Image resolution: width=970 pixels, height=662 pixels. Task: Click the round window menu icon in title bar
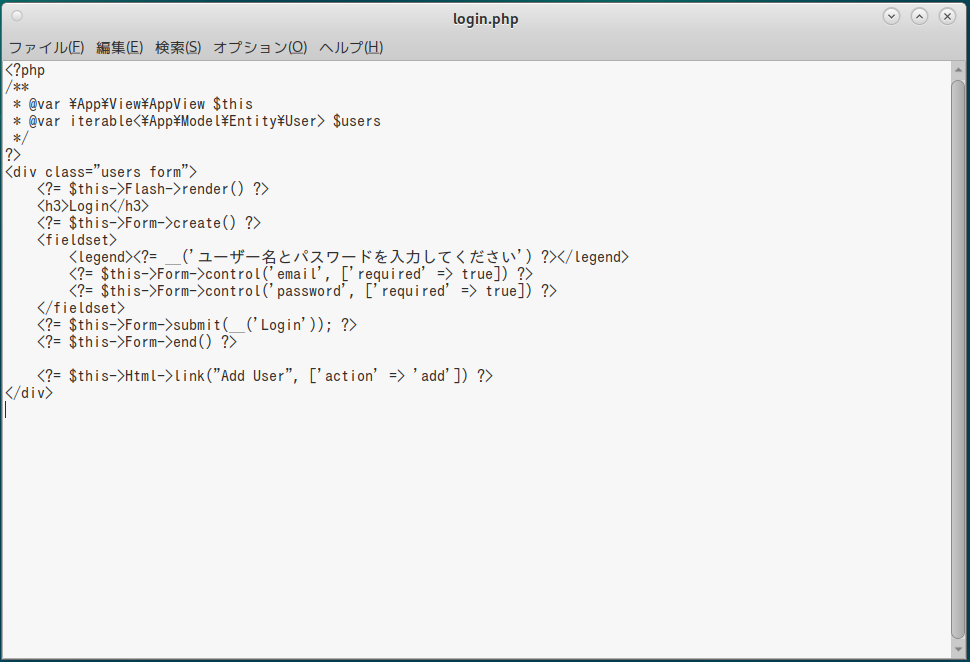click(x=17, y=17)
